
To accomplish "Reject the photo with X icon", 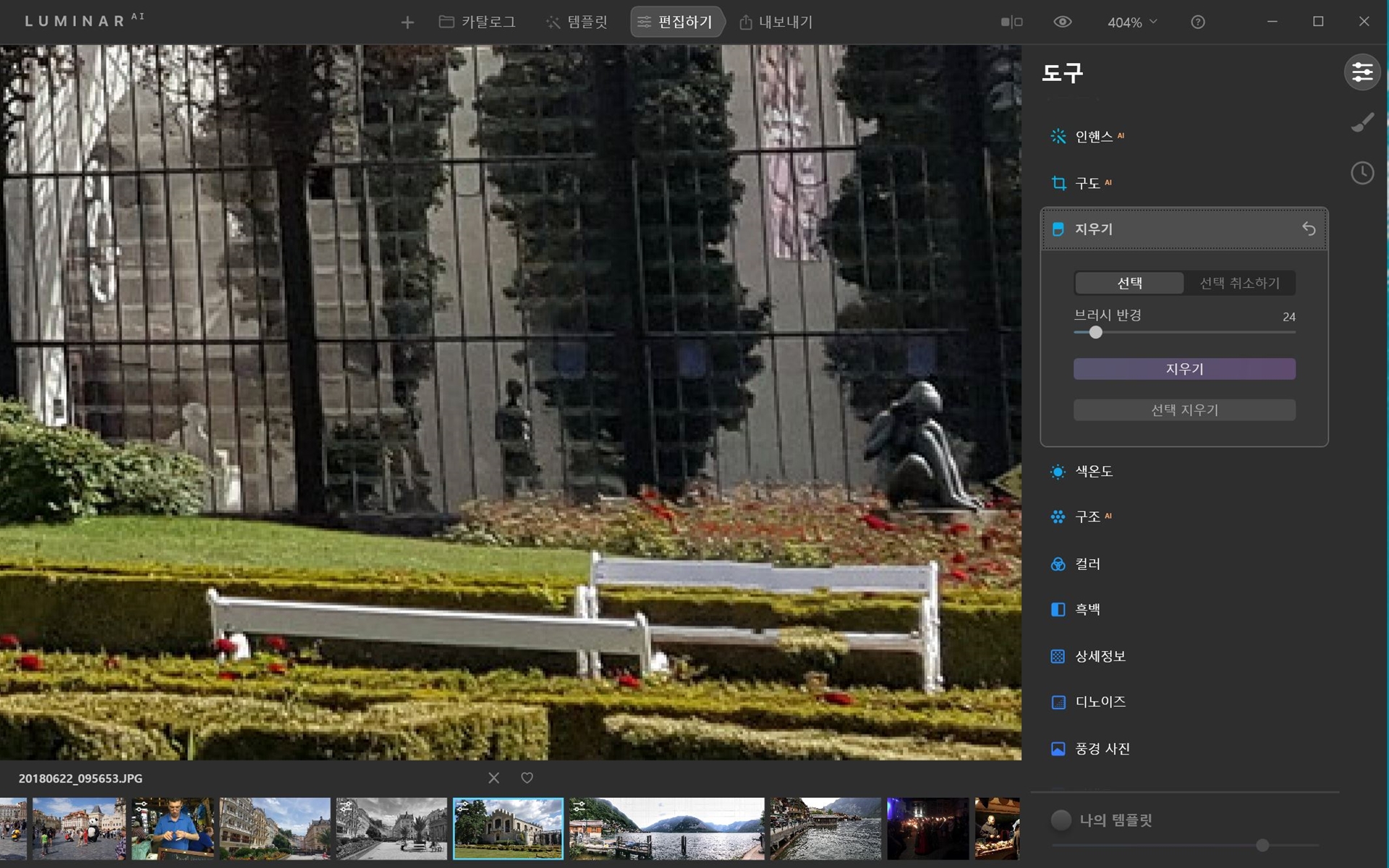I will click(494, 778).
